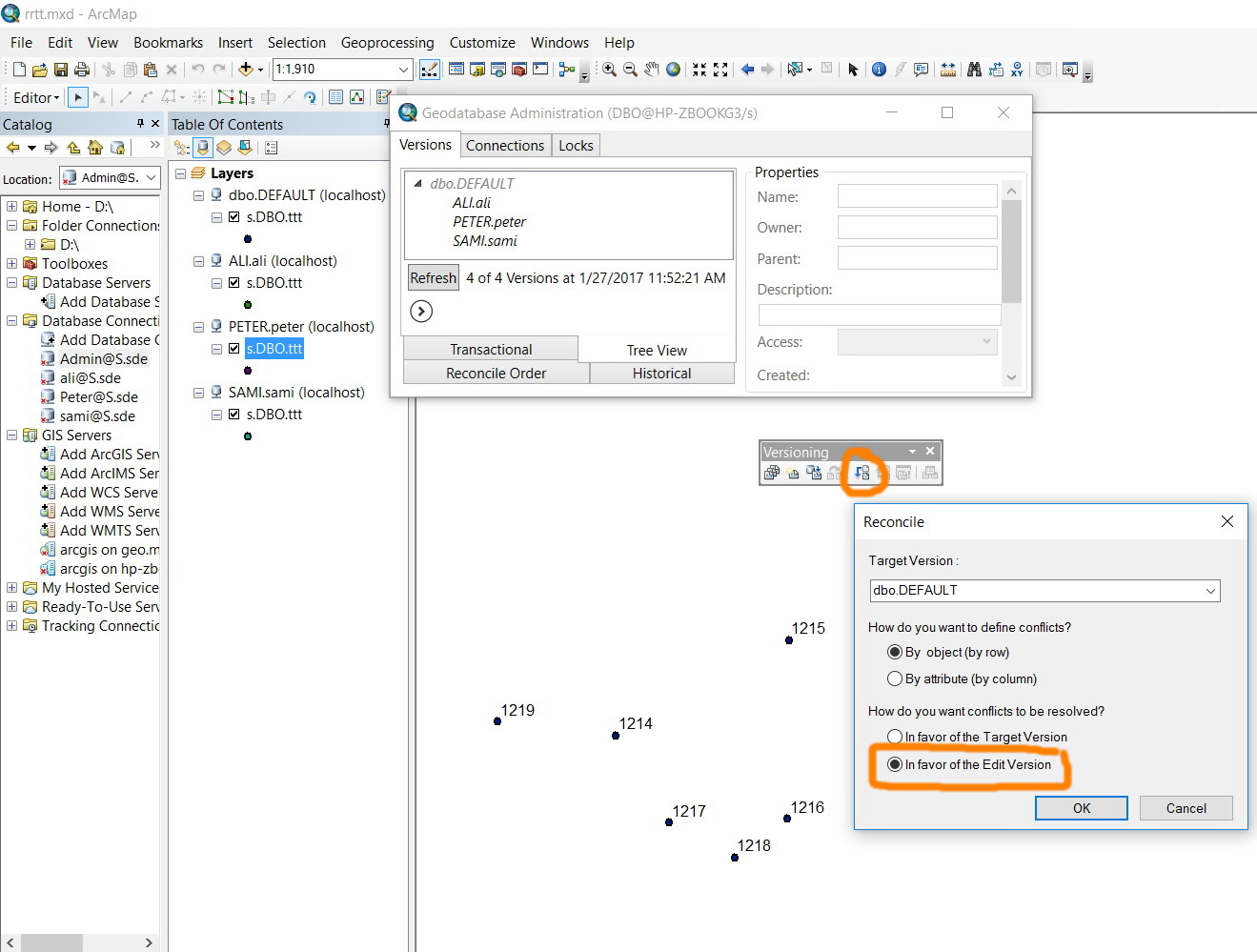The height and width of the screenshot is (952, 1257).
Task: Collapse the GIS Servers catalog node
Action: coord(11,435)
